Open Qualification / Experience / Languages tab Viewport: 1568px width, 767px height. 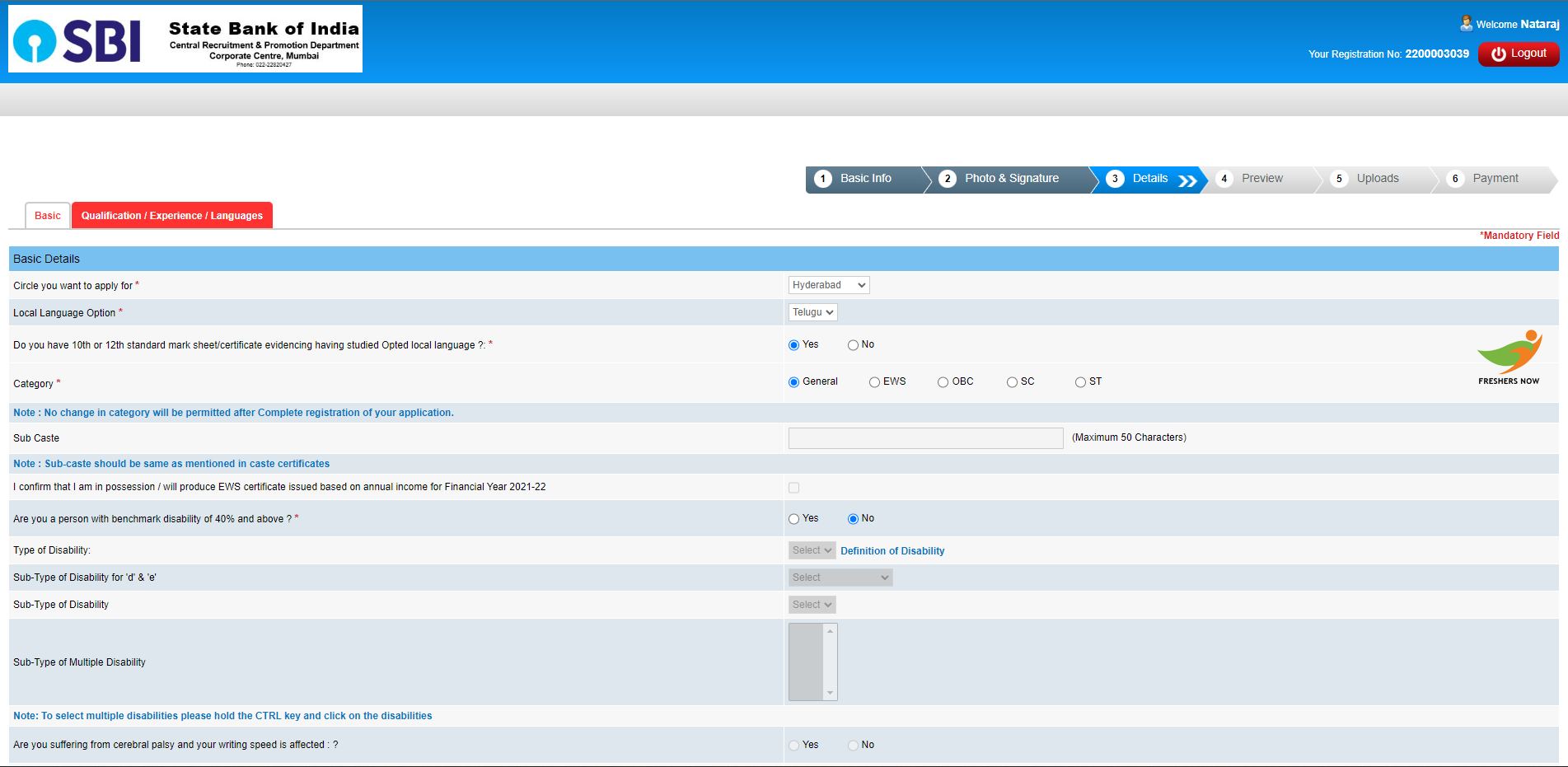coord(172,216)
